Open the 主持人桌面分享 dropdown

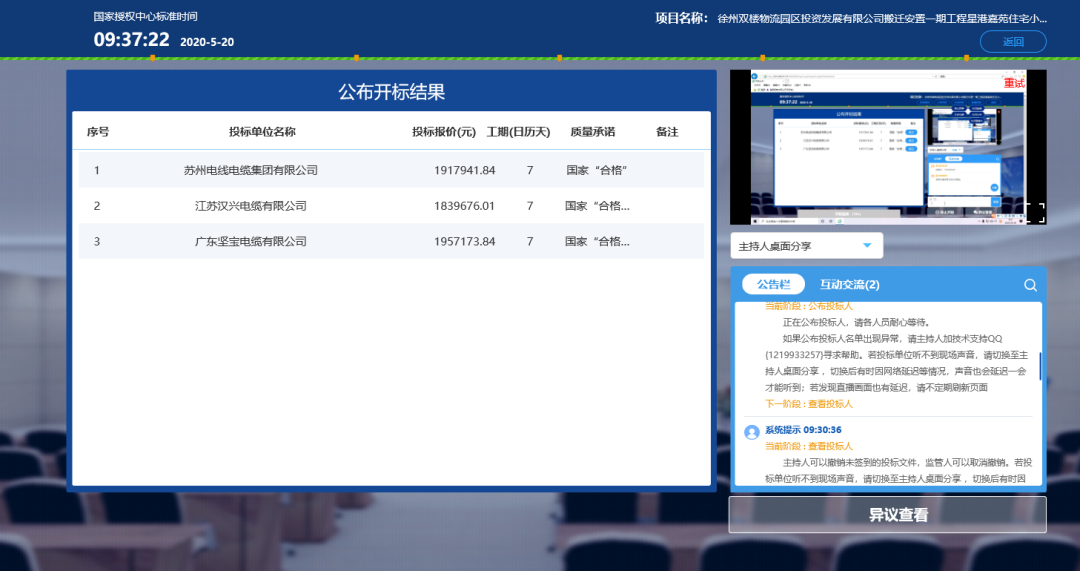point(806,246)
